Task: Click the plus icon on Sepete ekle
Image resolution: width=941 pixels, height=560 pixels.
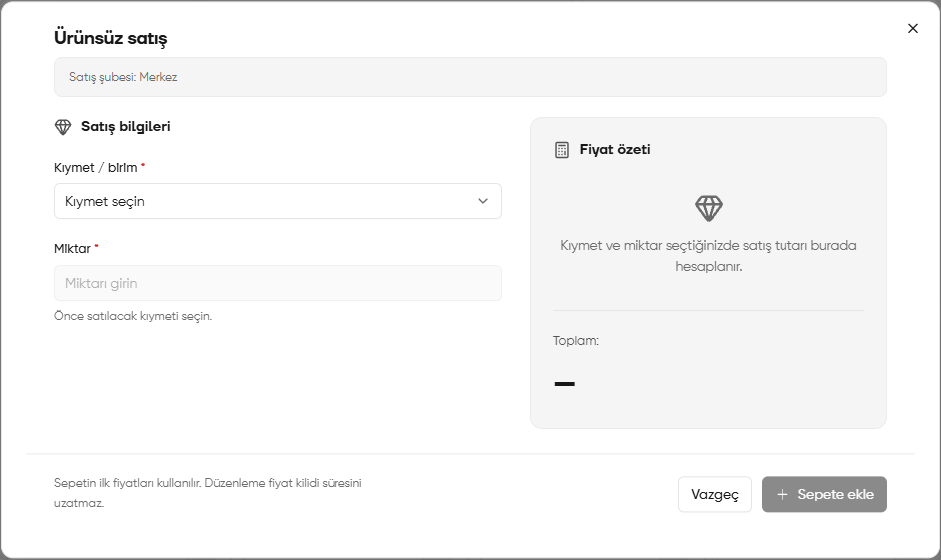Action: point(782,495)
